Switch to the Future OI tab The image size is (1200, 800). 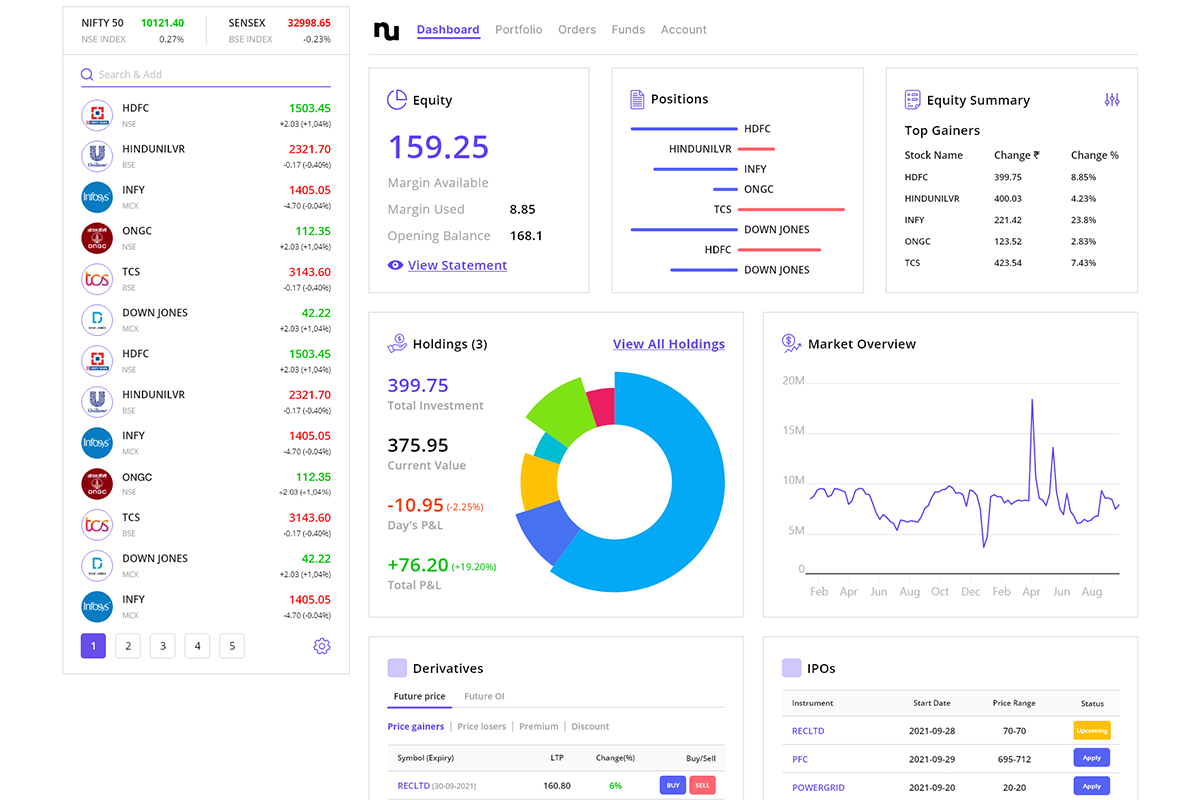coord(484,696)
